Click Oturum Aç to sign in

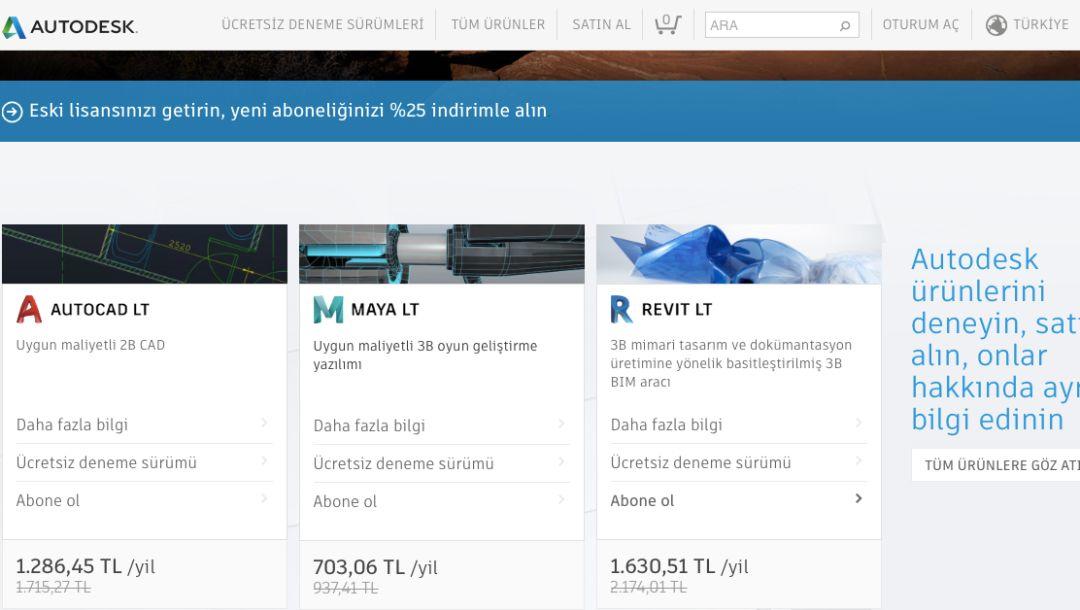pyautogui.click(x=921, y=25)
